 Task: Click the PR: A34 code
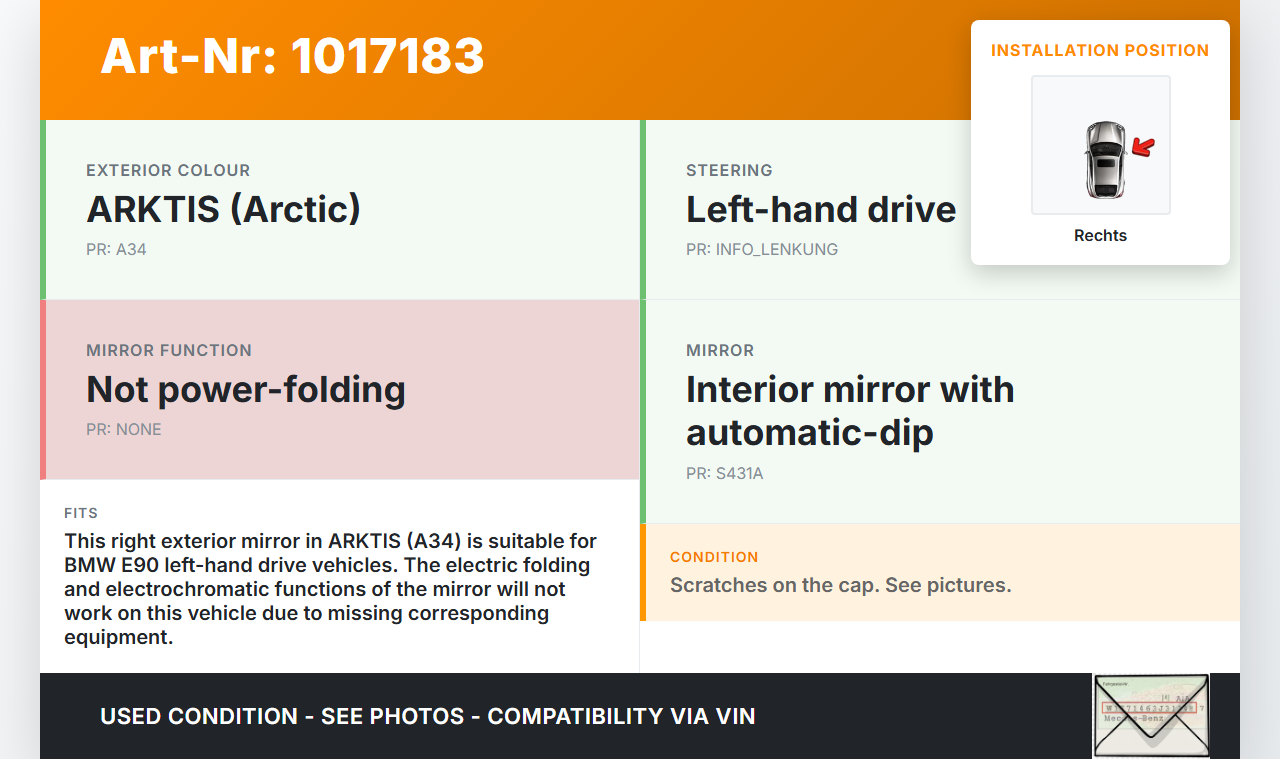[x=116, y=249]
